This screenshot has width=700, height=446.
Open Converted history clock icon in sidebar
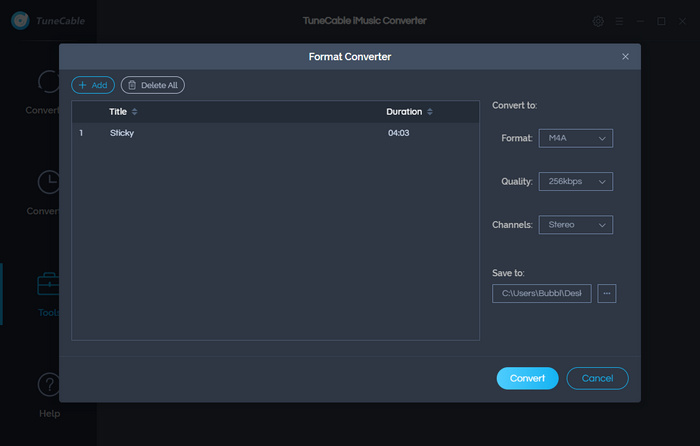click(x=48, y=182)
